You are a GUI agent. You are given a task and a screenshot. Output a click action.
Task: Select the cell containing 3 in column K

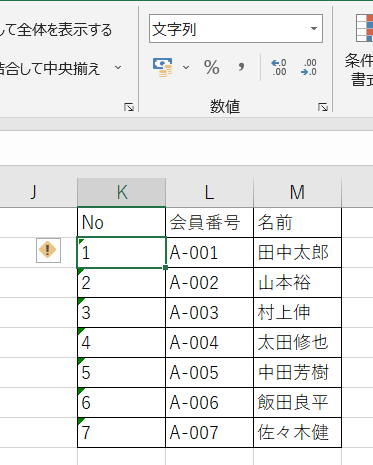pyautogui.click(x=122, y=312)
